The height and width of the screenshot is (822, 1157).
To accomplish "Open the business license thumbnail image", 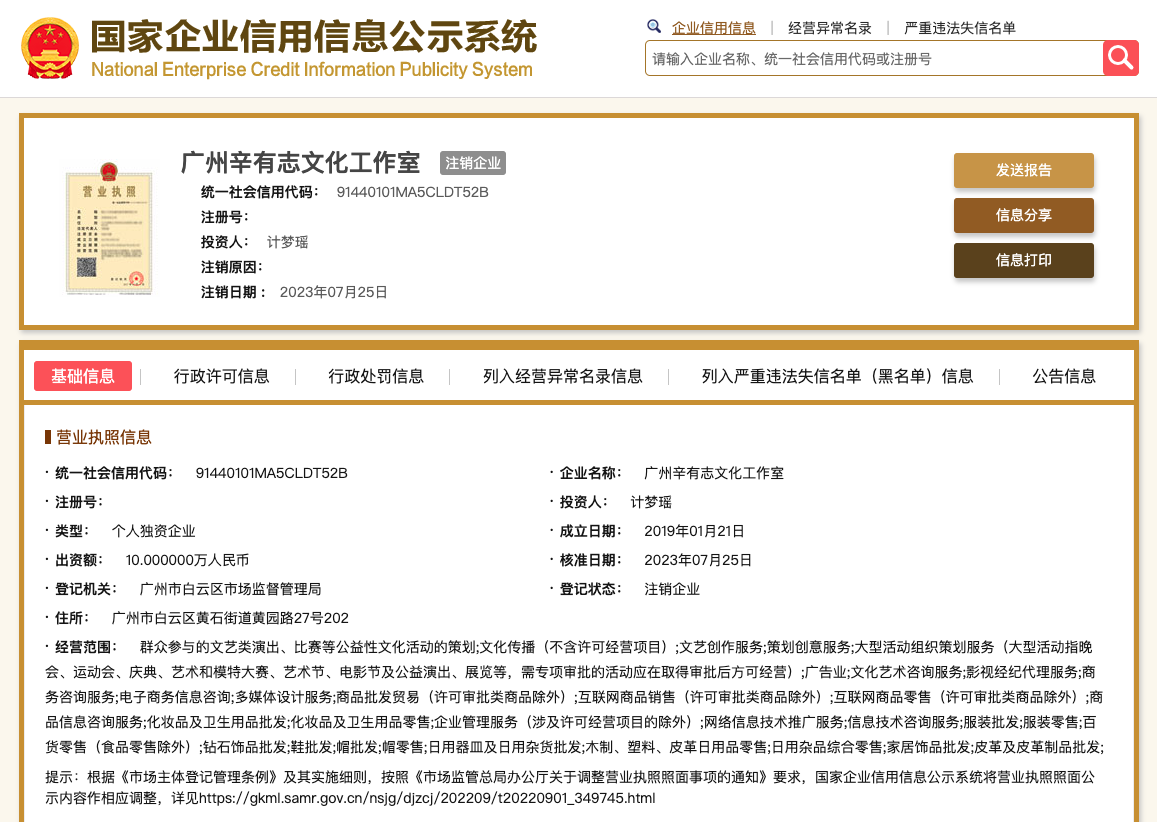I will click(x=109, y=229).
